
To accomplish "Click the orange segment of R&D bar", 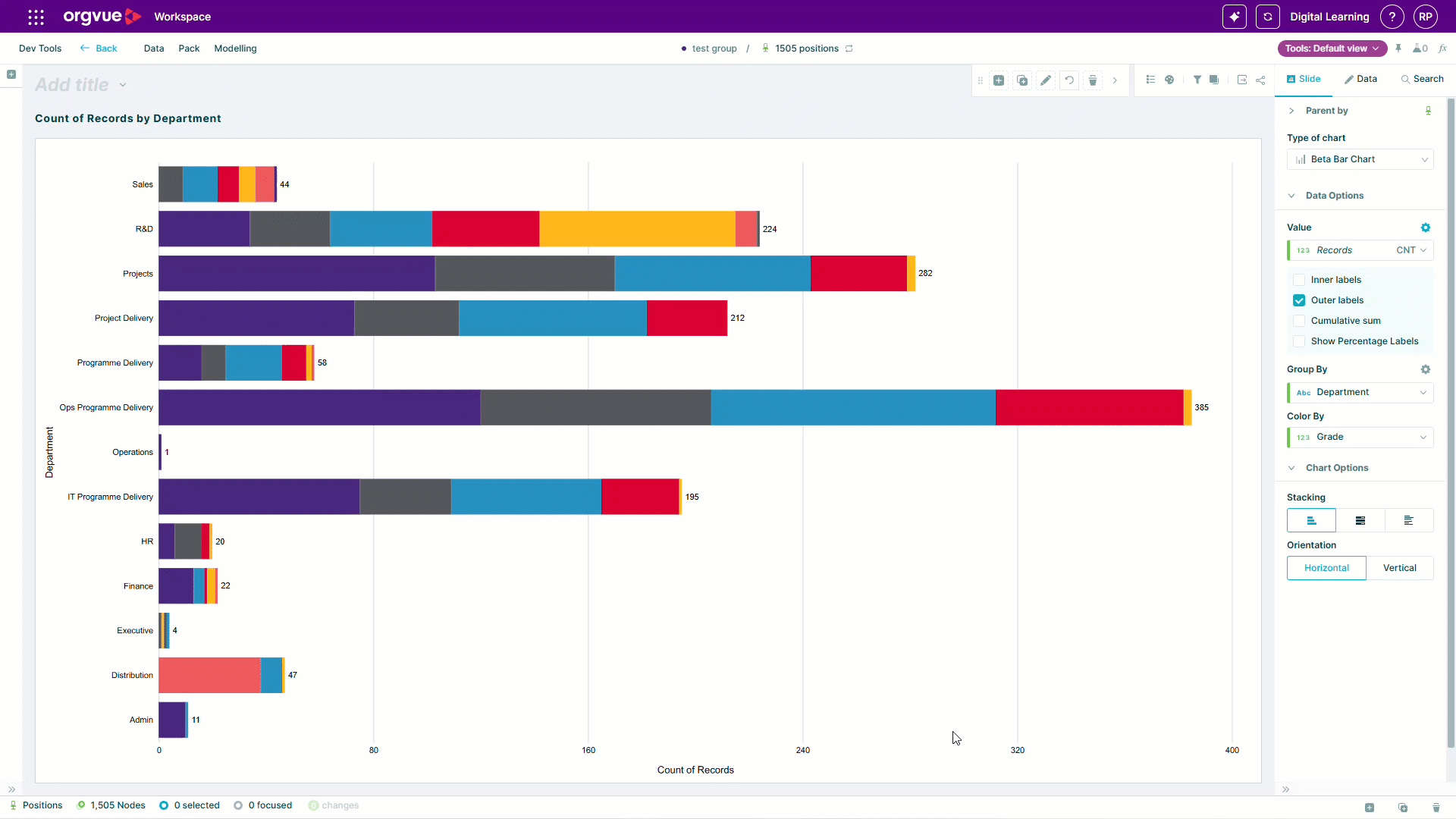I will pos(637,229).
